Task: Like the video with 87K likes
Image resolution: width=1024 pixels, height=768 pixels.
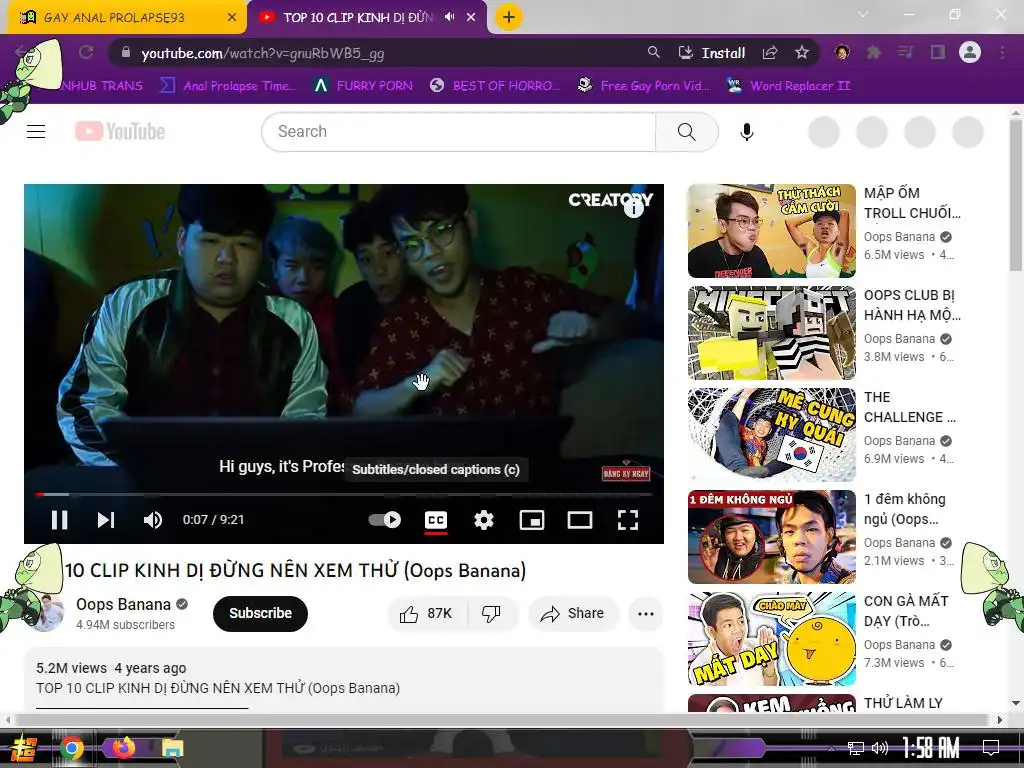Action: point(428,613)
